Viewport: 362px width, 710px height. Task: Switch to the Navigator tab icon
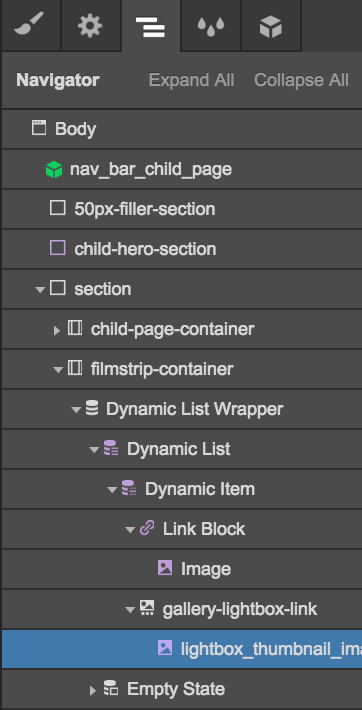coord(150,26)
